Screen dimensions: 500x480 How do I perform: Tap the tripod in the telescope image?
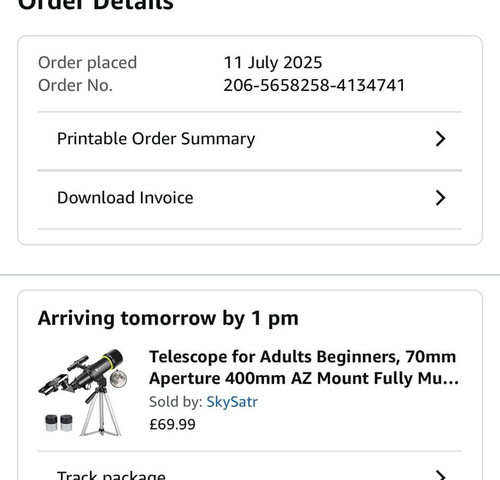pyautogui.click(x=101, y=411)
